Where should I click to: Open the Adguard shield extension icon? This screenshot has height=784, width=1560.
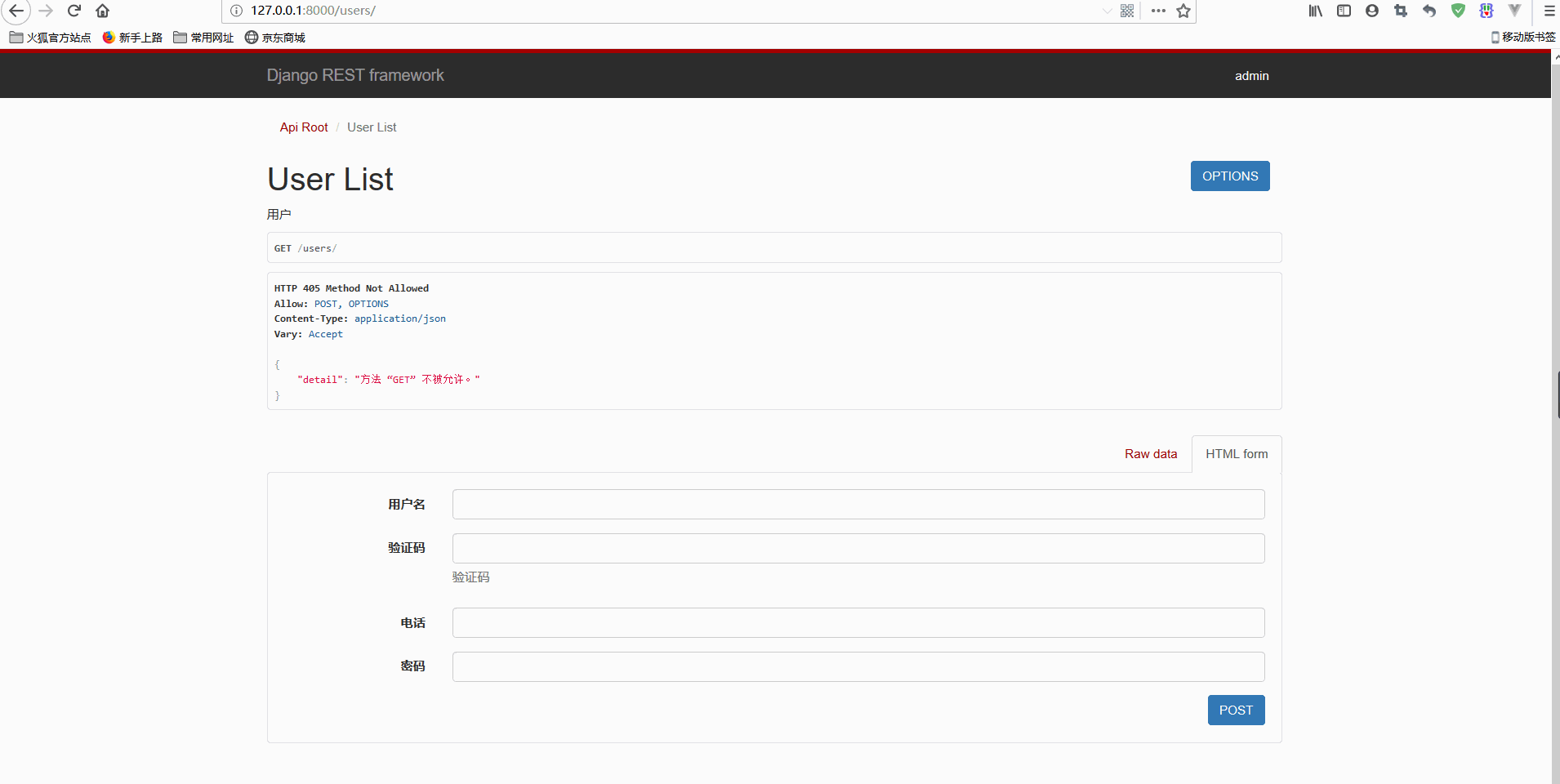pyautogui.click(x=1459, y=11)
